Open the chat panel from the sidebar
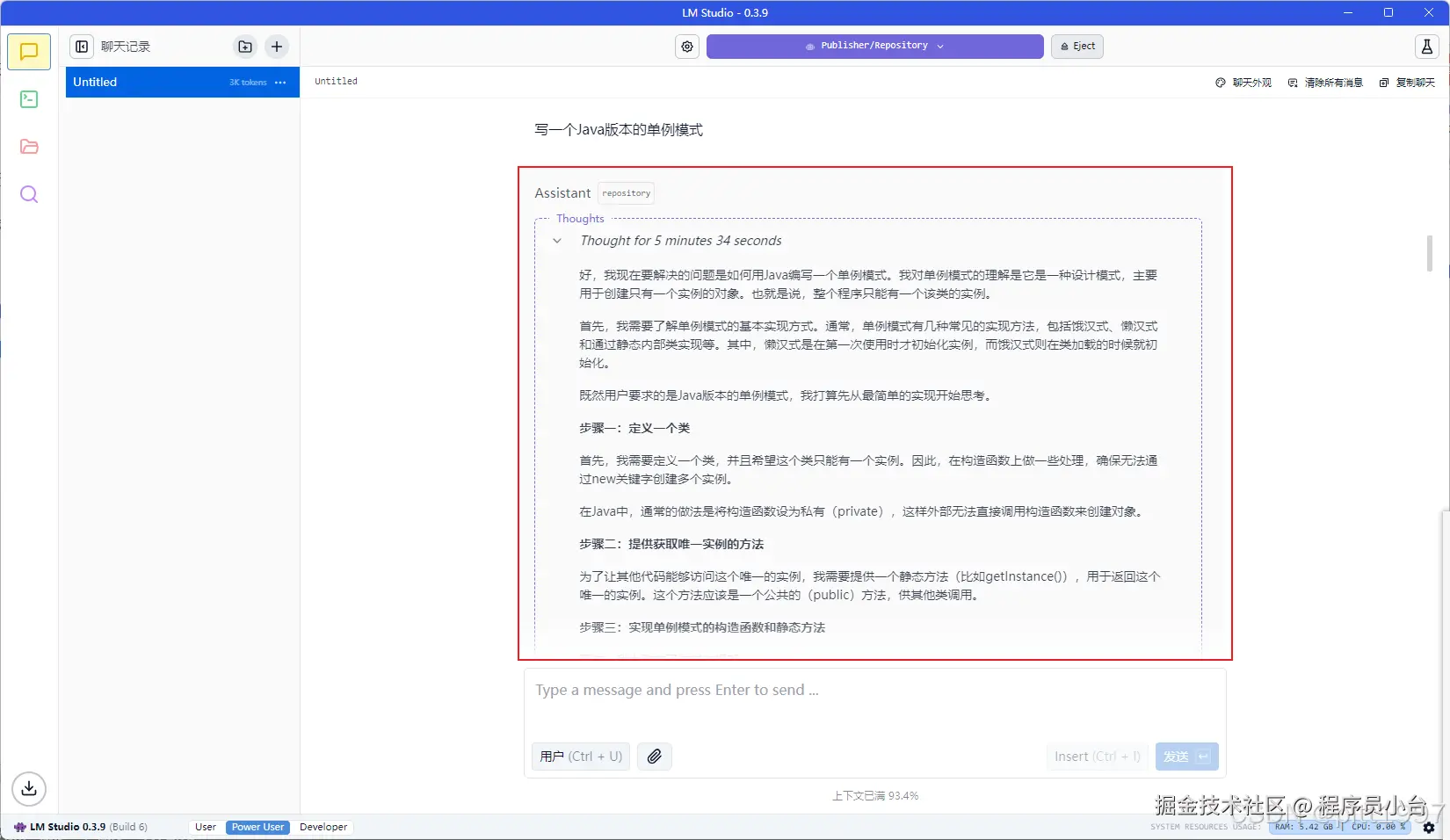 point(29,51)
